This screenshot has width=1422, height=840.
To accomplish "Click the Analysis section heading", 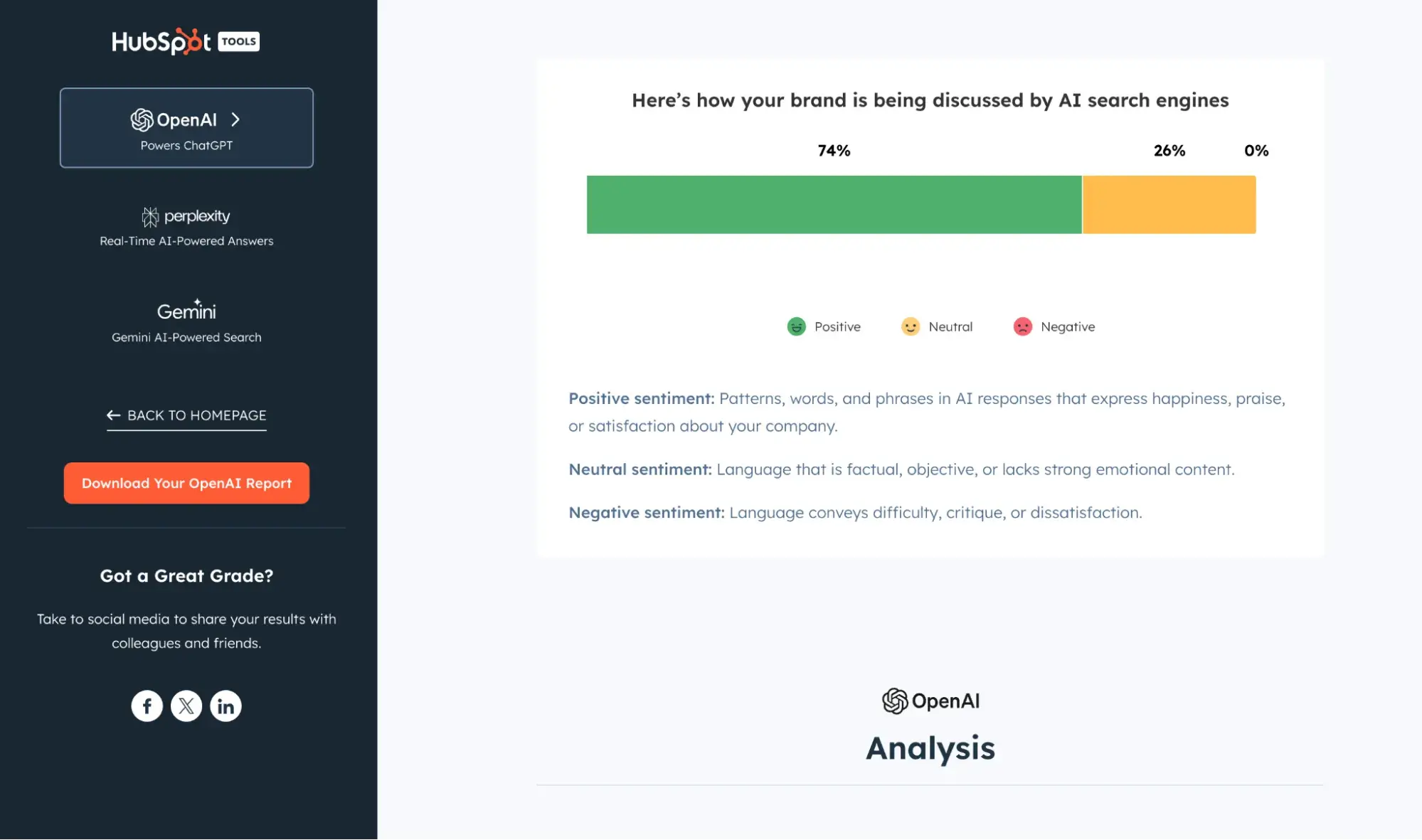I will pyautogui.click(x=930, y=748).
